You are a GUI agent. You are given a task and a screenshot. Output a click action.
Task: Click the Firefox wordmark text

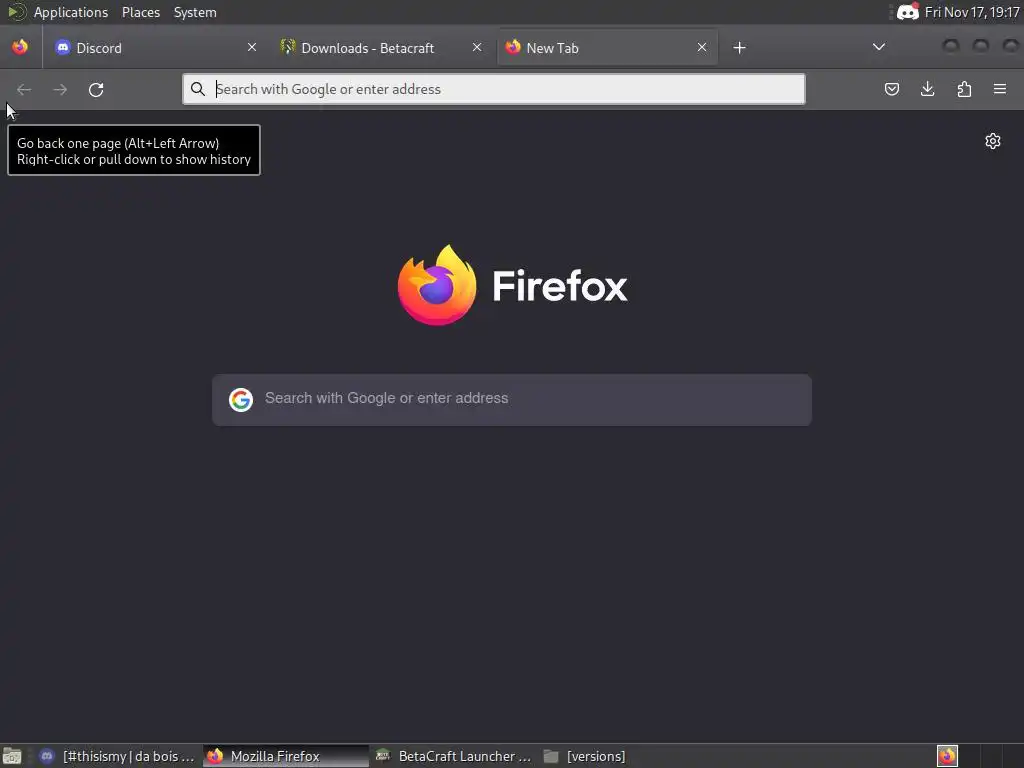(x=560, y=285)
